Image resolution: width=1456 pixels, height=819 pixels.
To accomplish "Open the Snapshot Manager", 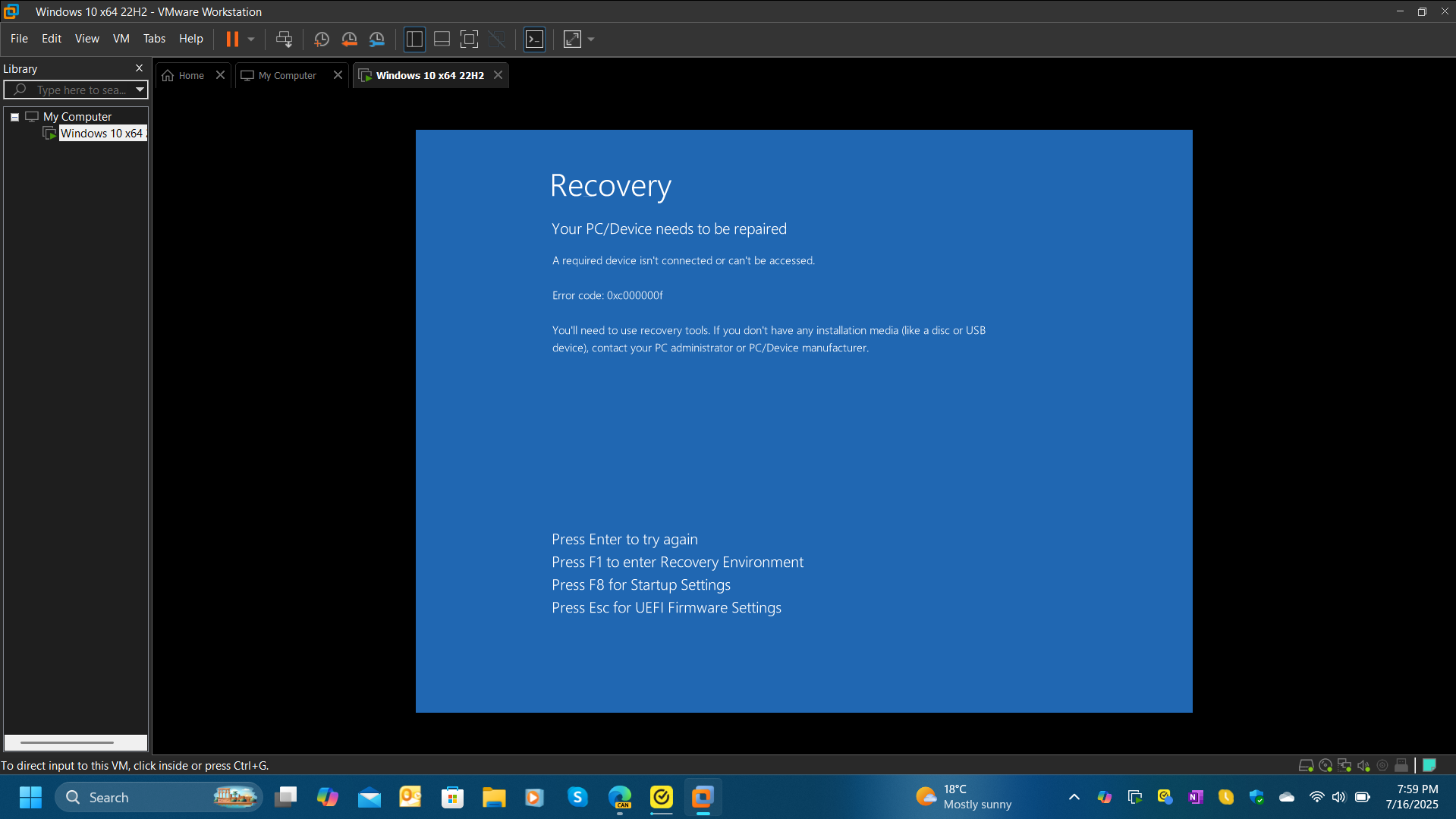I will click(377, 39).
